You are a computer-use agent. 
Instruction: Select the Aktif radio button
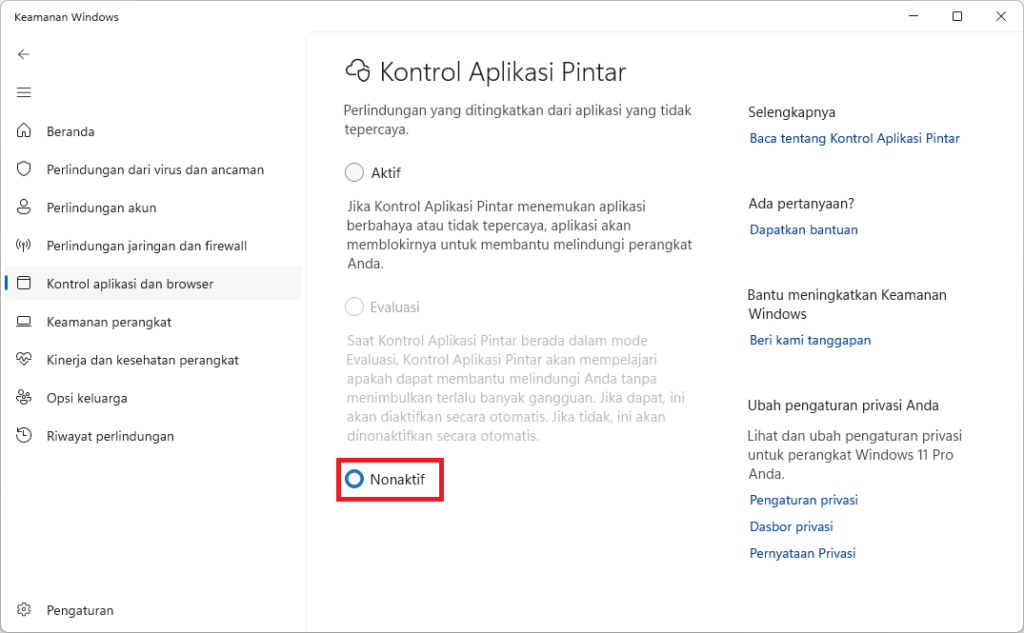(354, 172)
